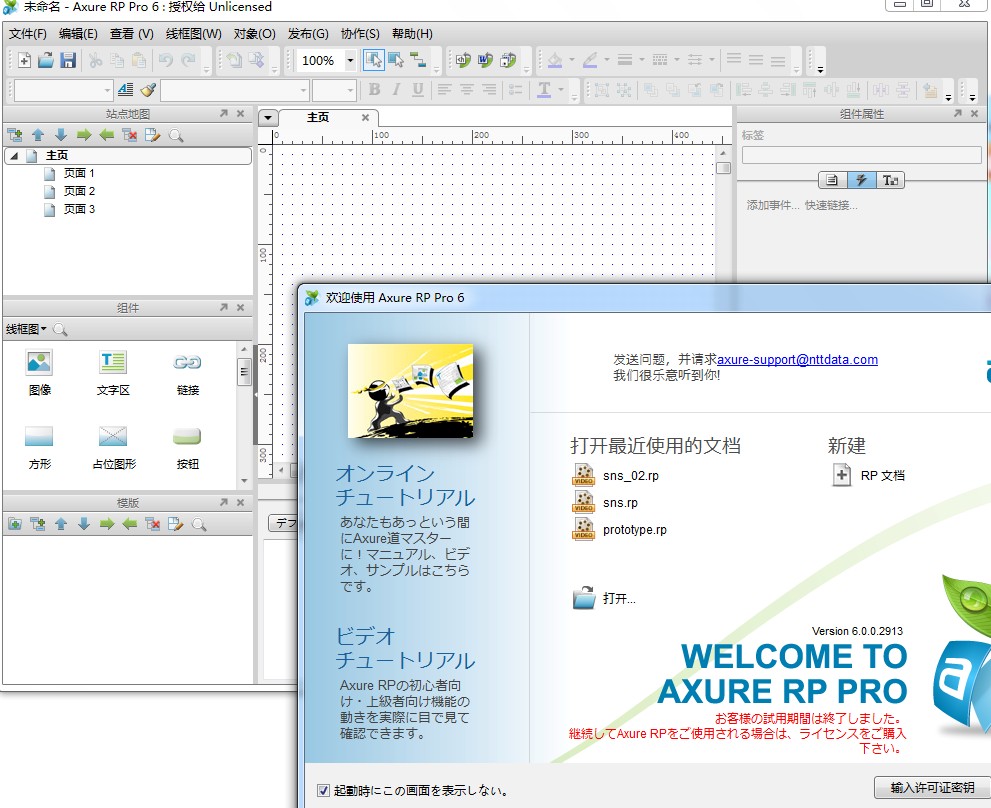
Task: Open the fill color dropdown arrow
Action: coord(571,61)
